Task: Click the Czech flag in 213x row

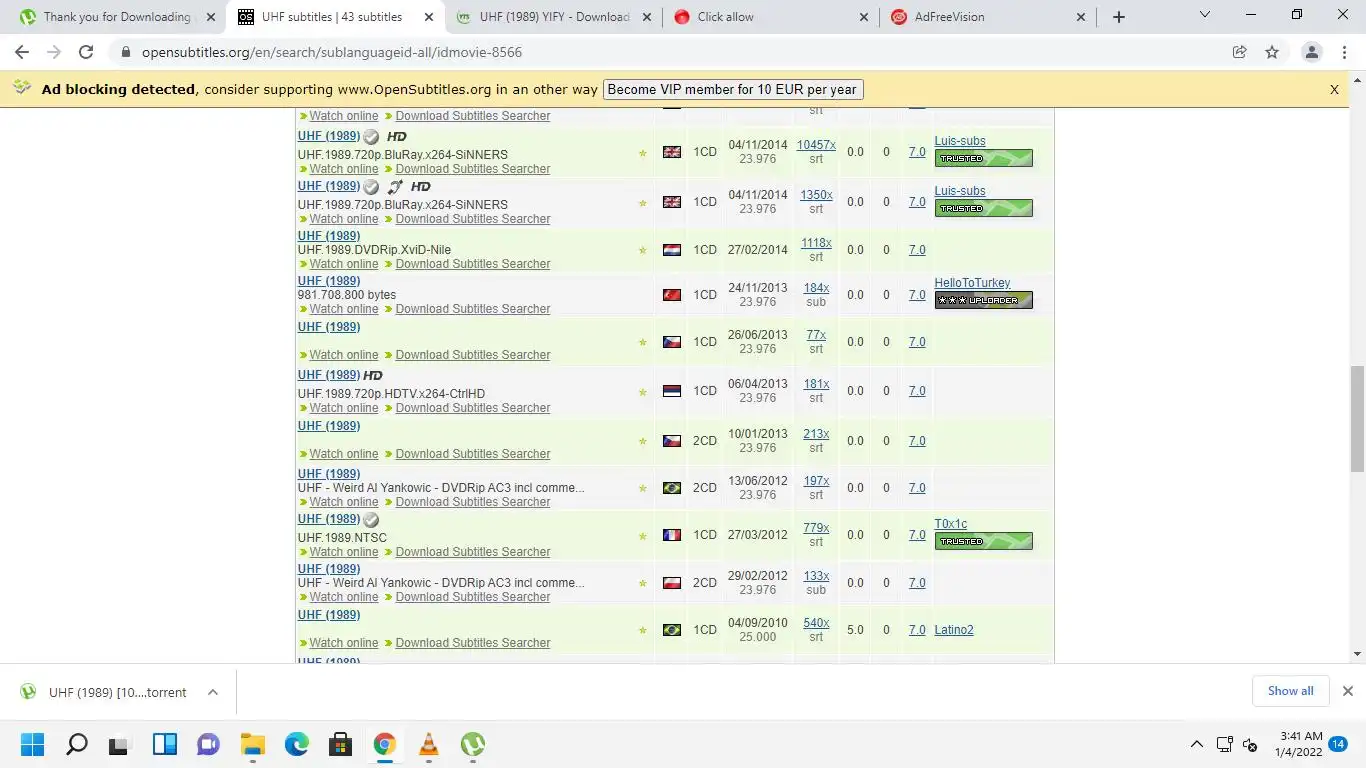Action: tap(672, 441)
